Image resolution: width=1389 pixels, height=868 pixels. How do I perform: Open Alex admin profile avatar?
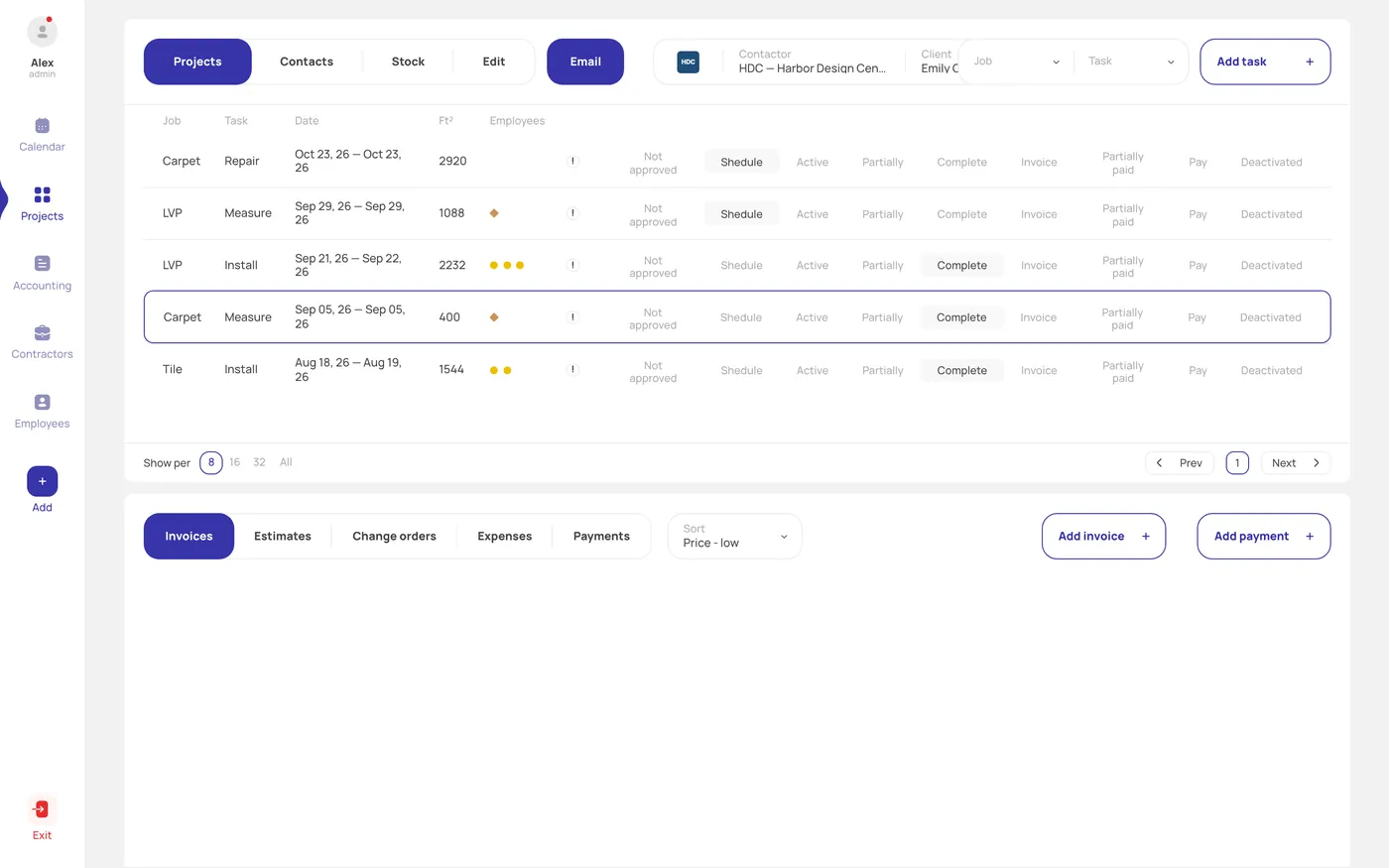tap(42, 32)
